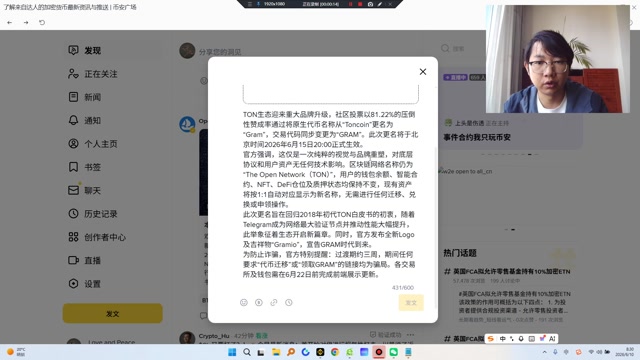This screenshot has width=640, height=360.
Task: Toggle recorder microphone icon
Action: (258, 4)
